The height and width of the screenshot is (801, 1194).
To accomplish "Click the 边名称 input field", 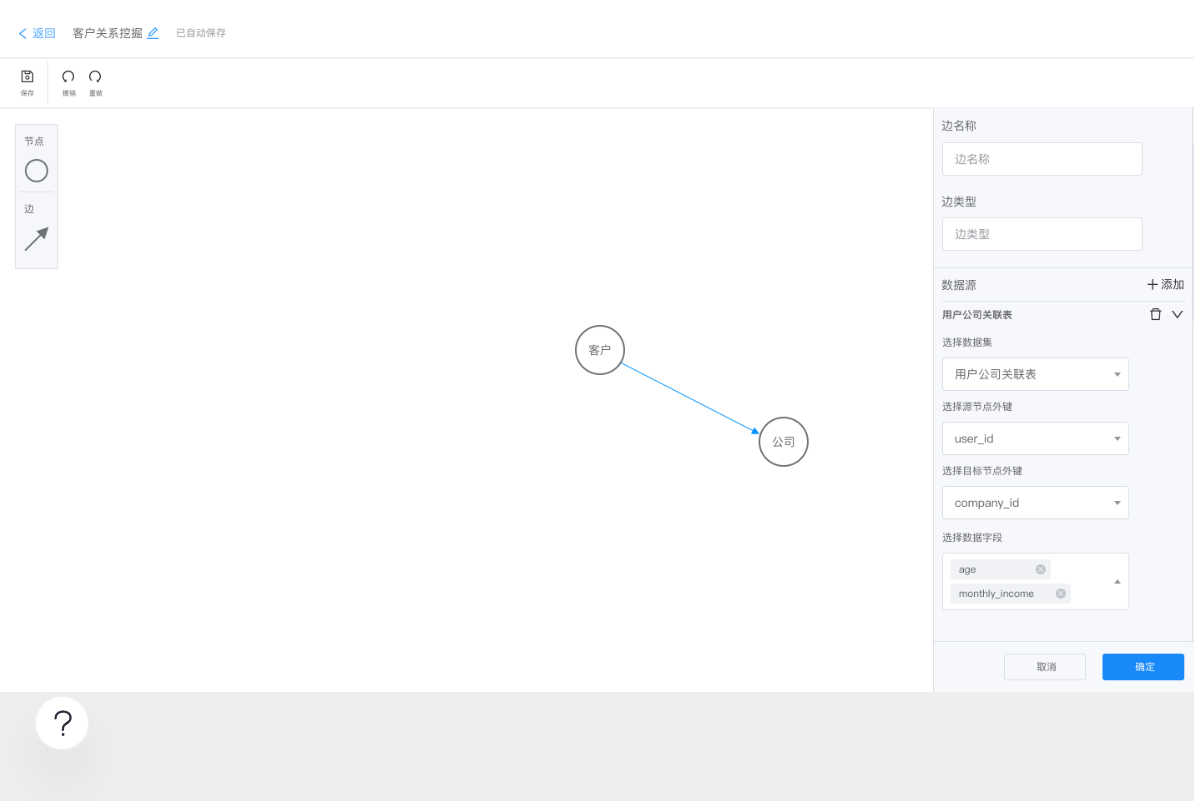I will 1042,159.
